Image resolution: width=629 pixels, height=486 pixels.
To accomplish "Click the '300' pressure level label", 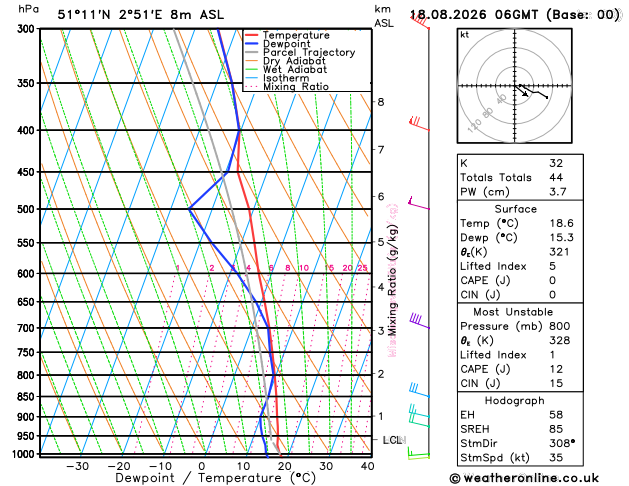I will point(28,29).
